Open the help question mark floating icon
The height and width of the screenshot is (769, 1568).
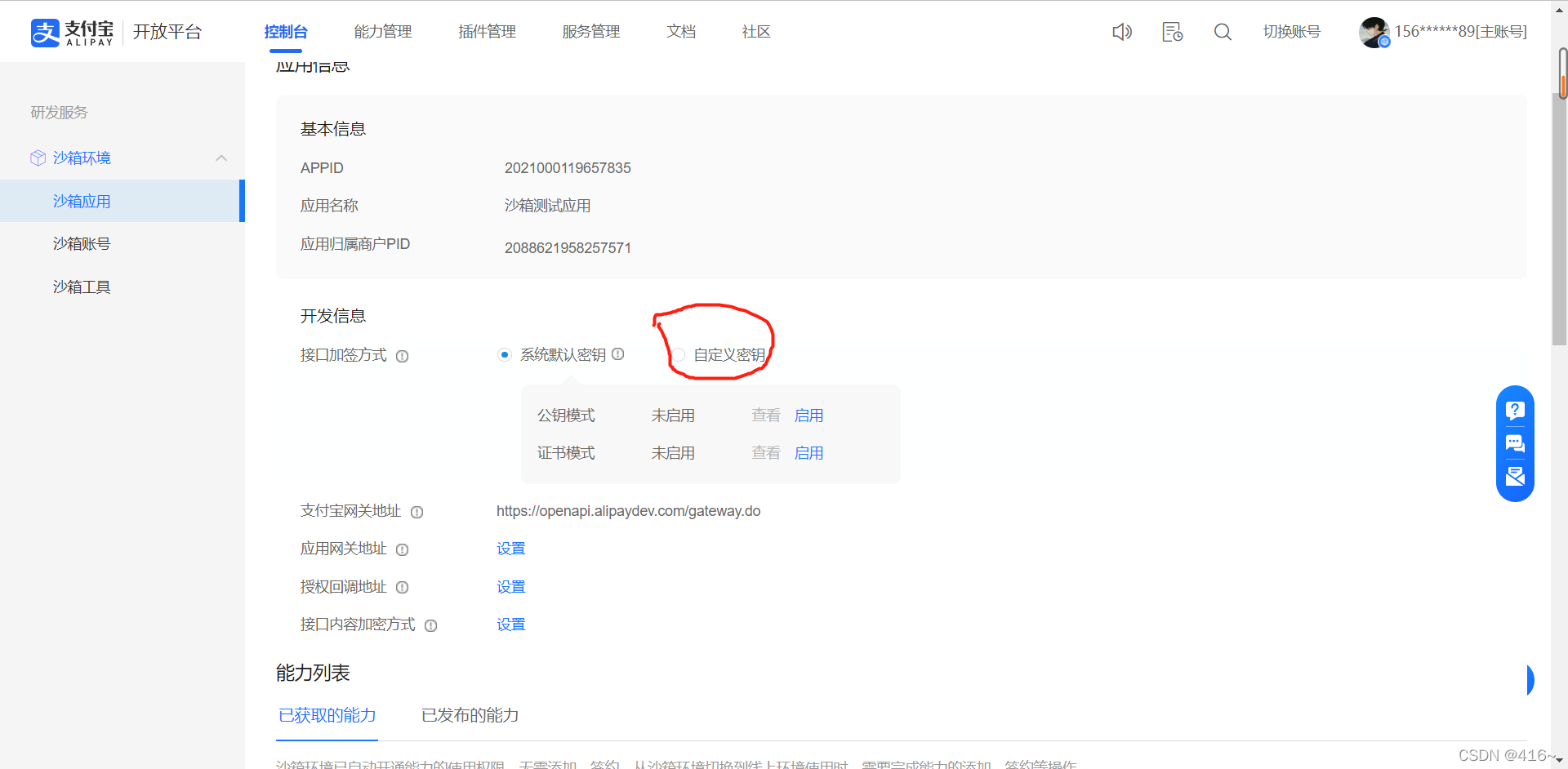coord(1515,410)
